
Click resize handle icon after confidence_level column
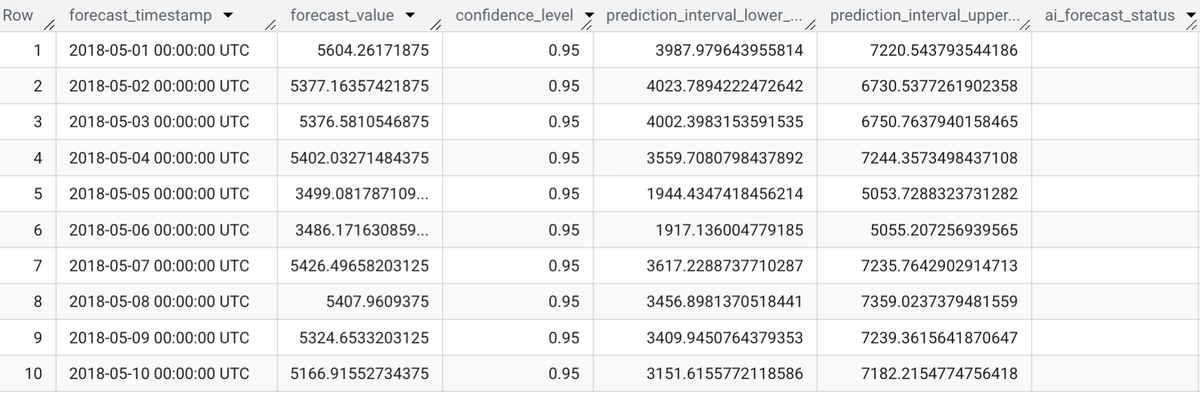588,26
